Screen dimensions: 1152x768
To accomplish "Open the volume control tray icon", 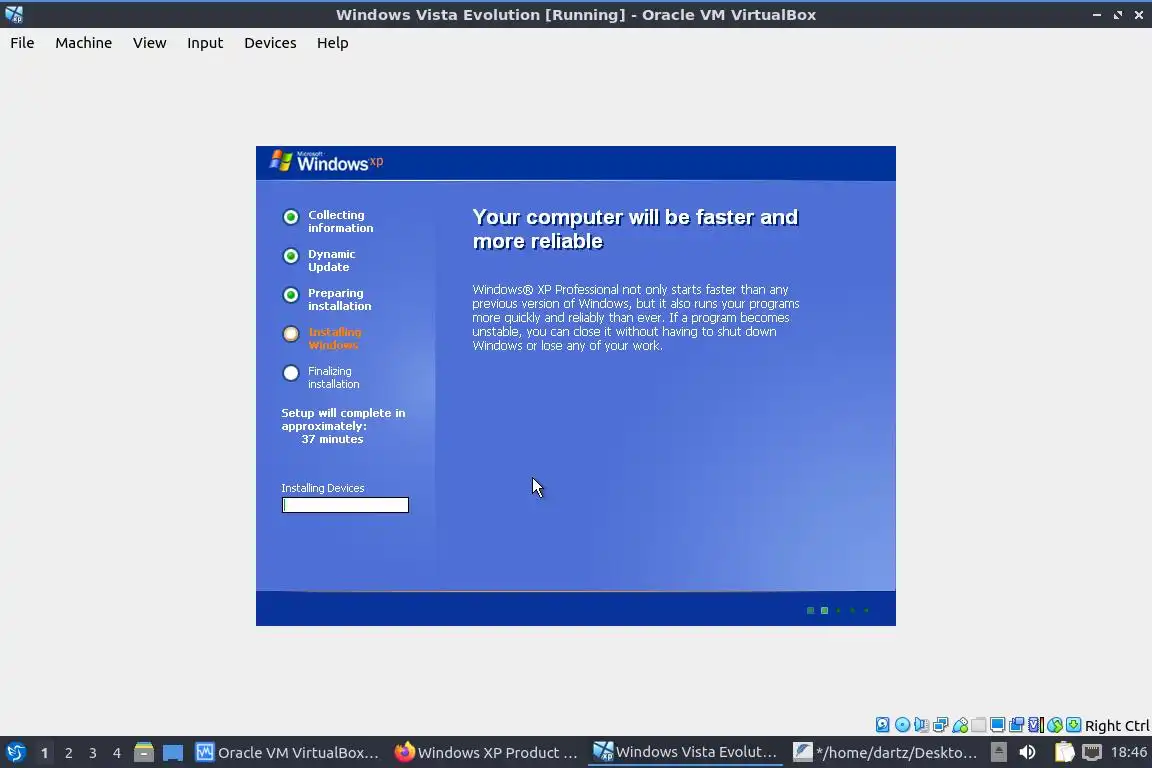I will (x=1028, y=752).
